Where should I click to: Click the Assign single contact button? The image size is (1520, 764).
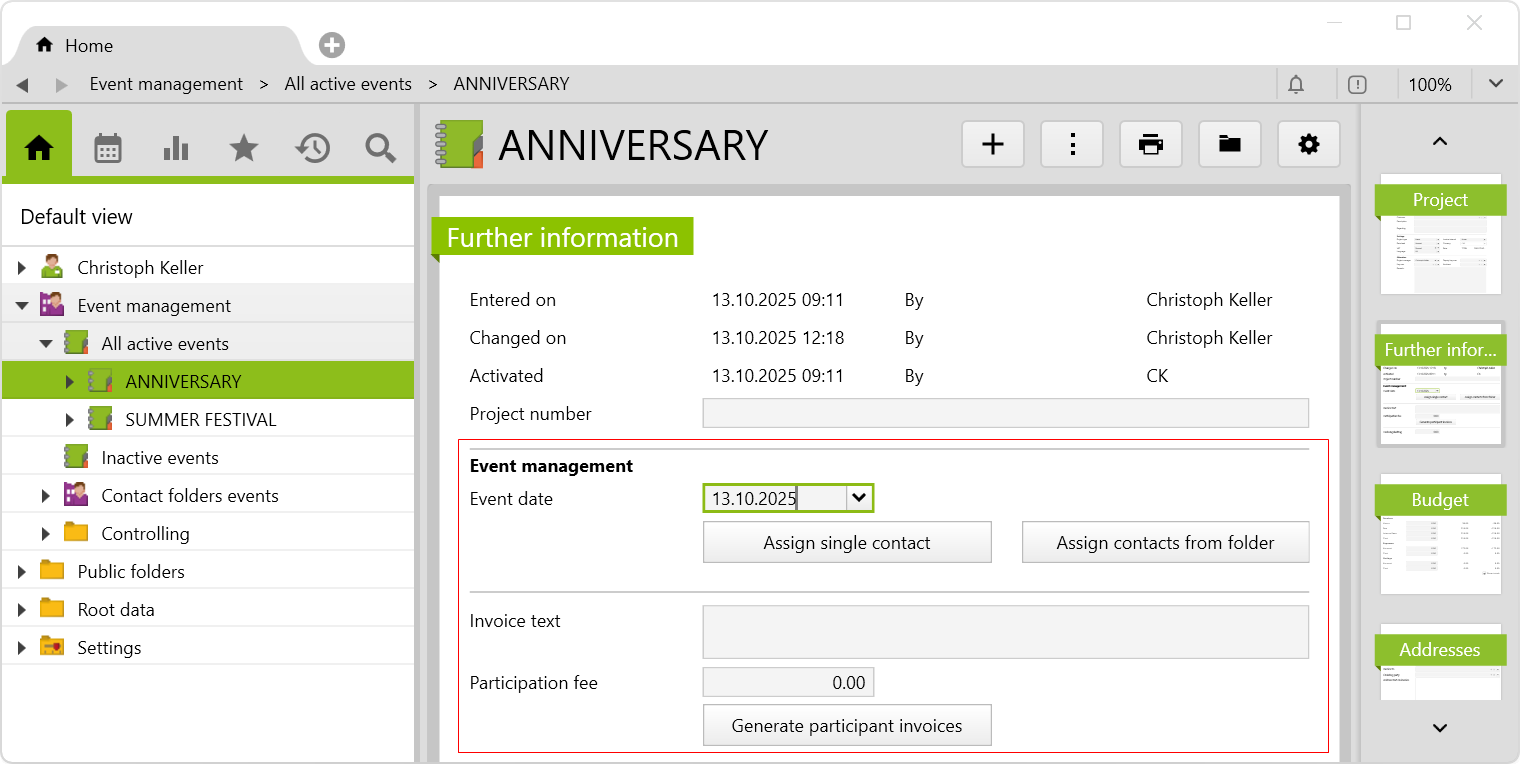tap(847, 543)
